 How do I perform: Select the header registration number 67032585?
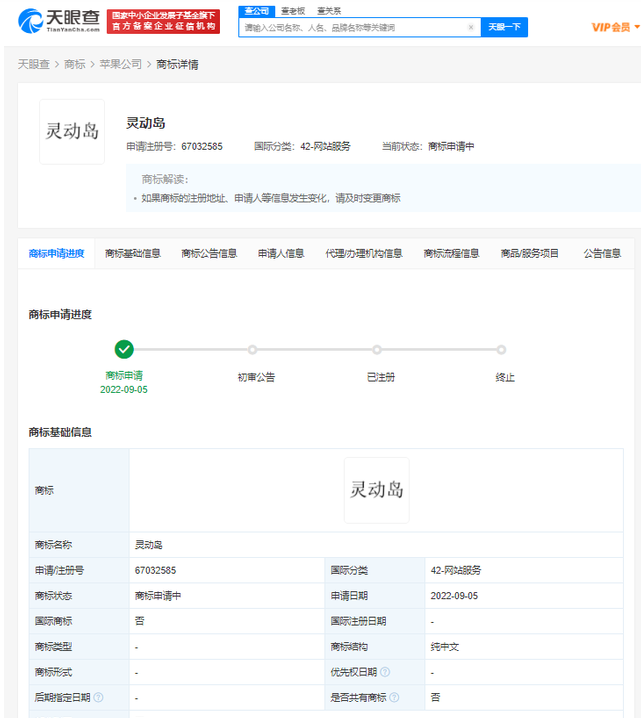(202, 147)
